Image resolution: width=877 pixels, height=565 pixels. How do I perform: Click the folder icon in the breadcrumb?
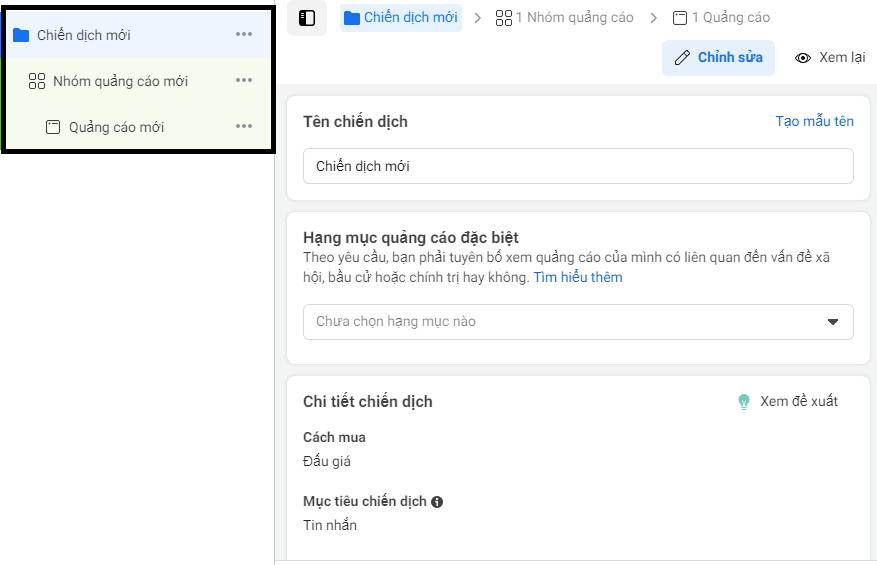352,18
